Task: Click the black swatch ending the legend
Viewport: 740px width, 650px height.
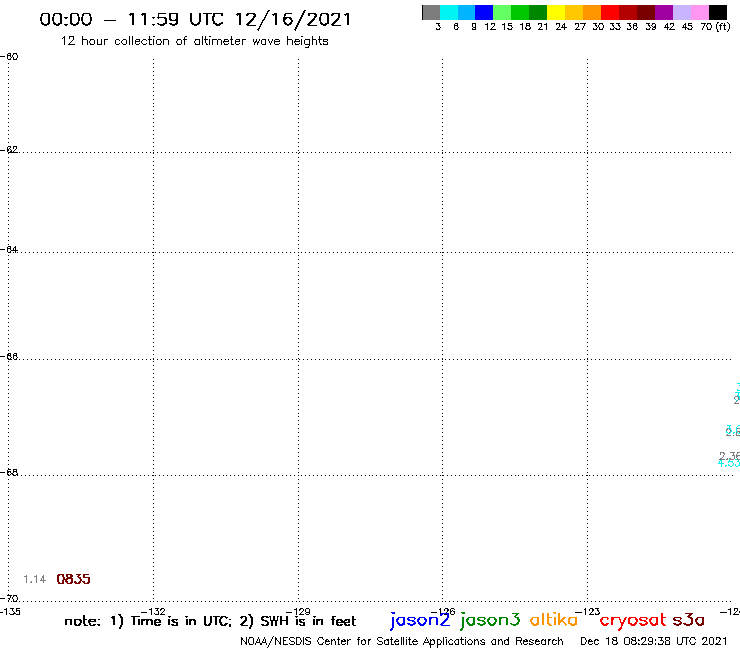Action: point(718,12)
